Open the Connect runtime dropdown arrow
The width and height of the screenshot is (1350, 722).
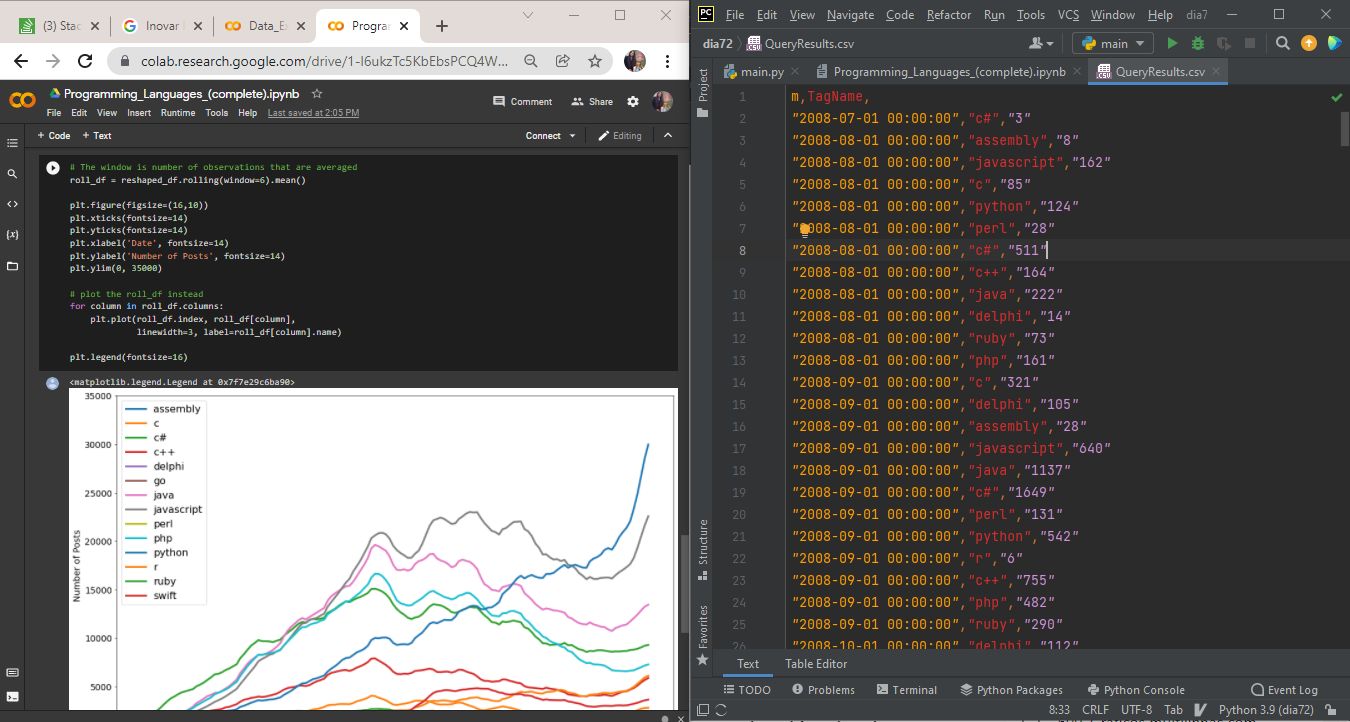pyautogui.click(x=573, y=136)
